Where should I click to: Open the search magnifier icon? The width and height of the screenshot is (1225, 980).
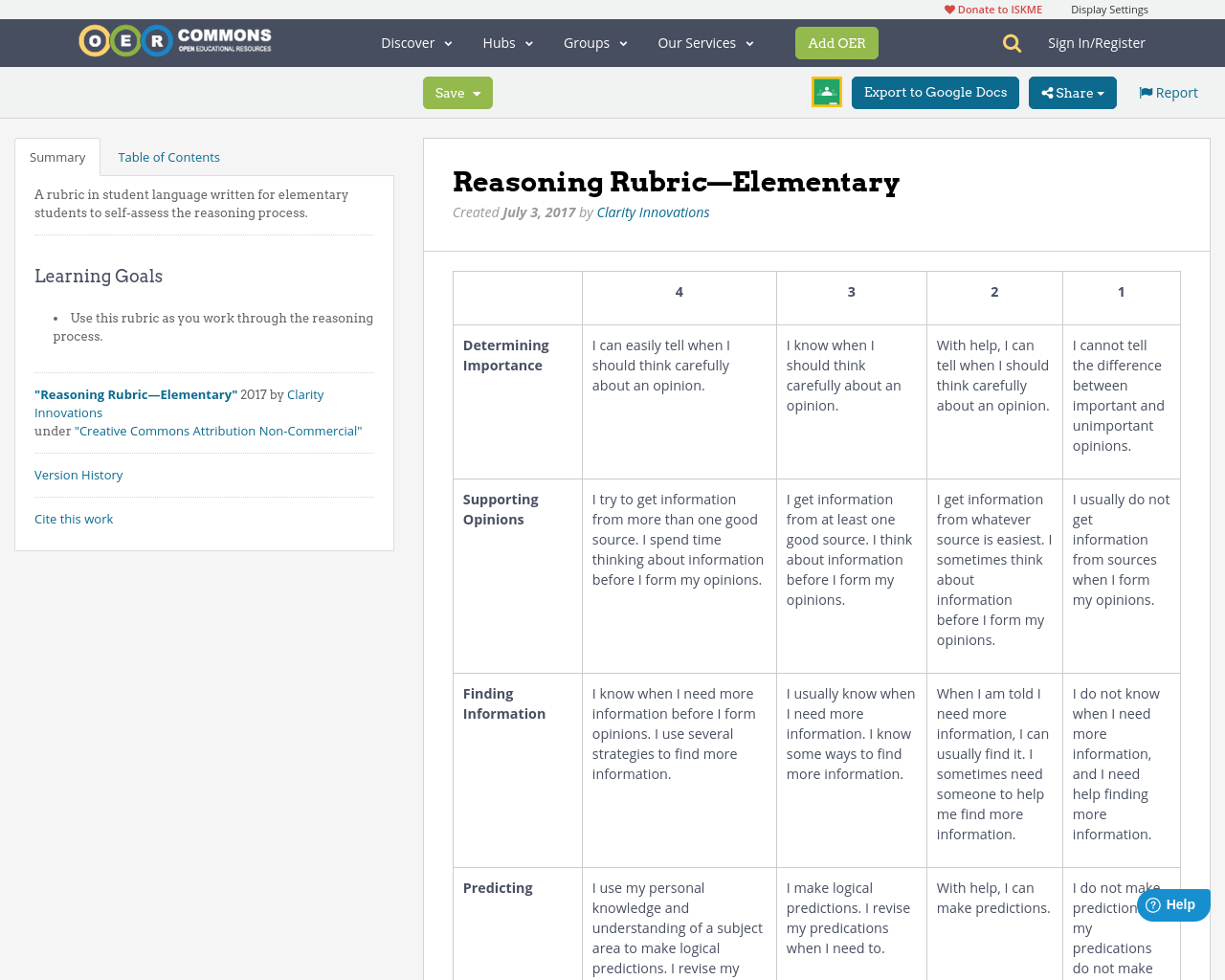coord(1012,43)
